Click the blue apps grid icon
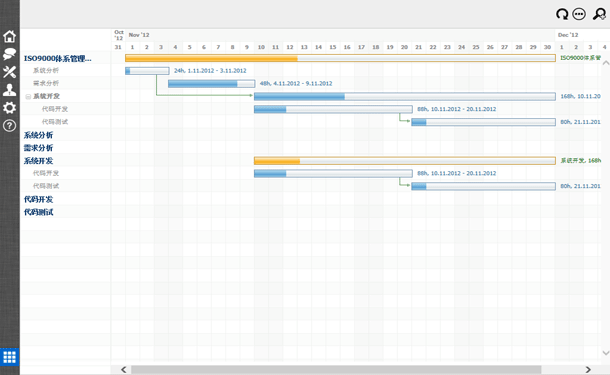The image size is (610, 375). point(9,357)
